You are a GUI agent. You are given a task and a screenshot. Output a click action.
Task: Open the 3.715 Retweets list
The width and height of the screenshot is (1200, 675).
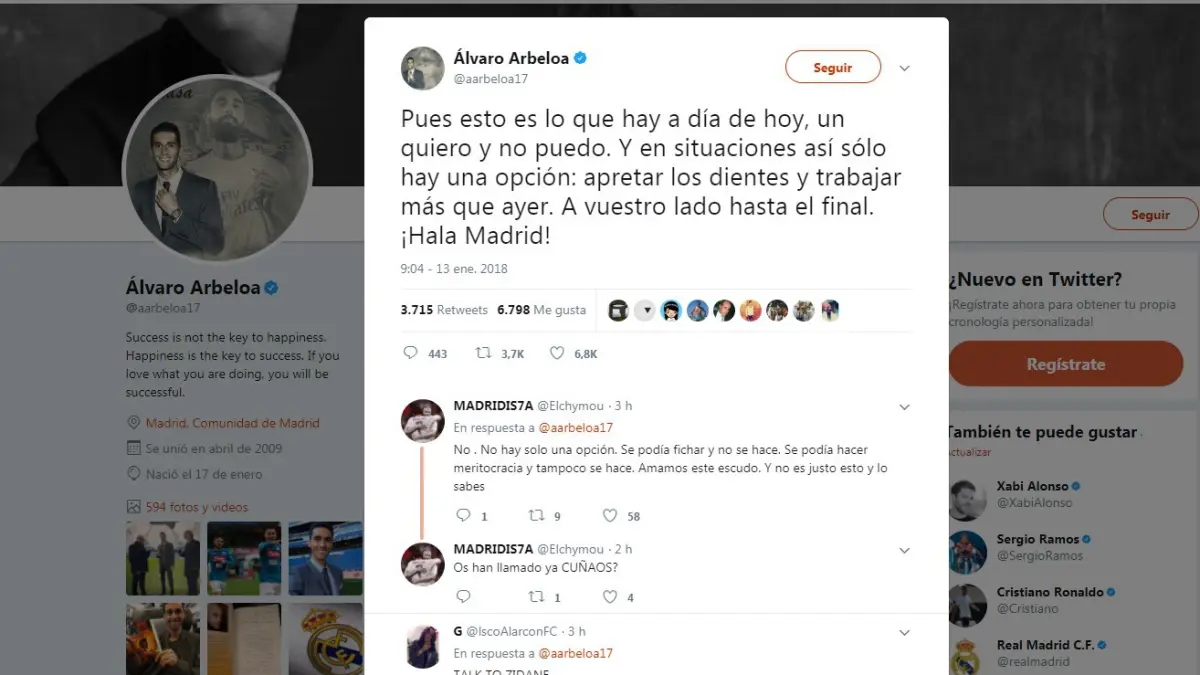click(444, 310)
